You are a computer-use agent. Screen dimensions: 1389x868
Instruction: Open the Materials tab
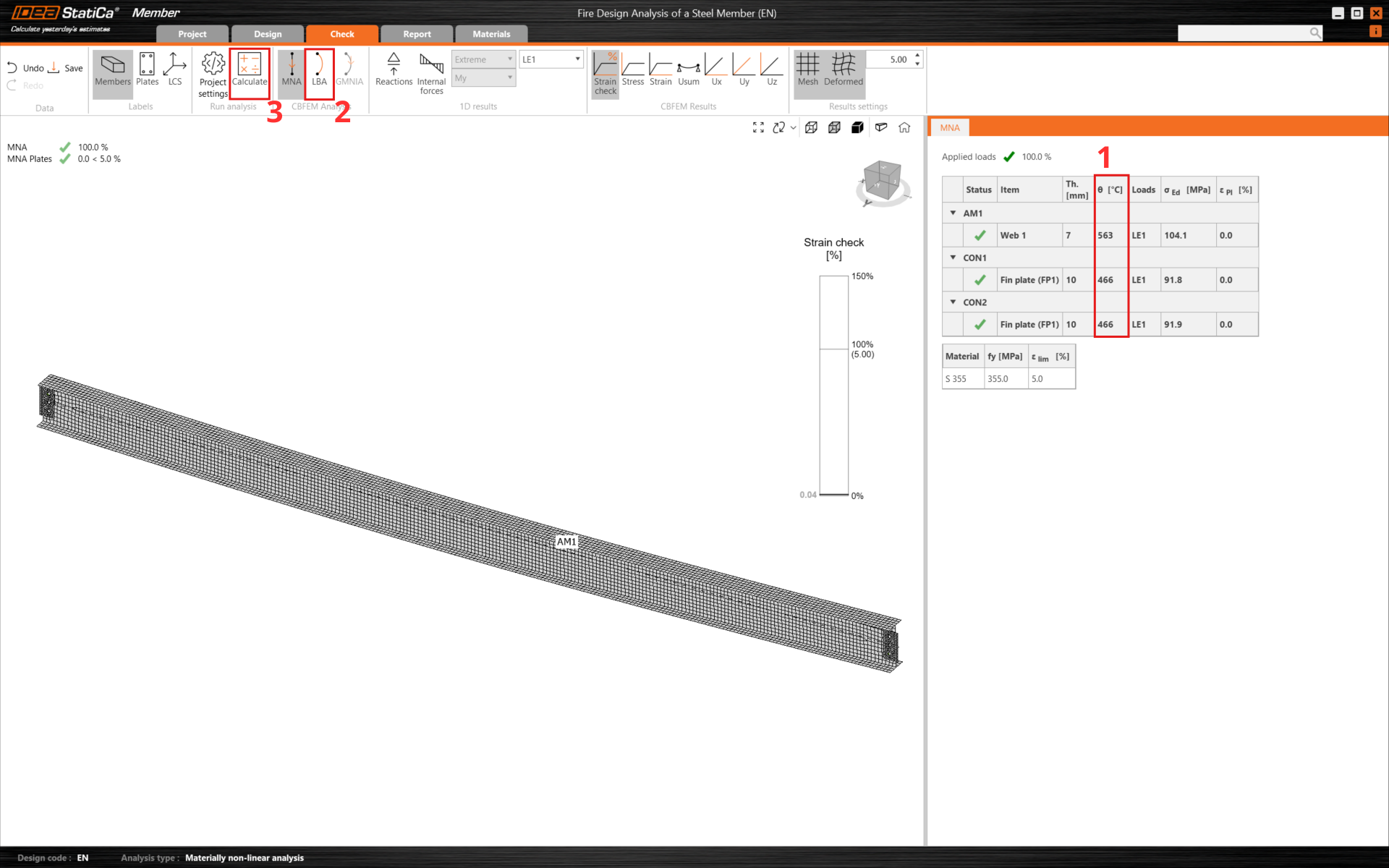(x=491, y=34)
